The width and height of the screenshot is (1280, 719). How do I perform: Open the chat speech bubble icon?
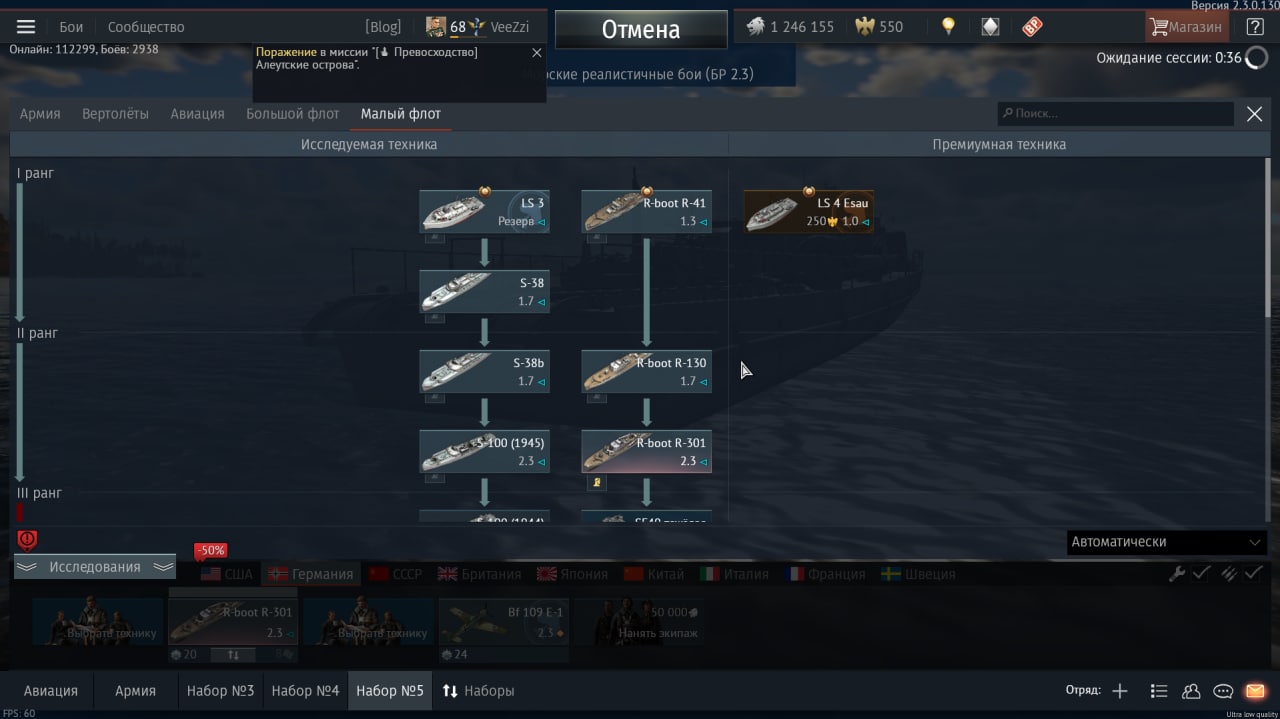1223,691
